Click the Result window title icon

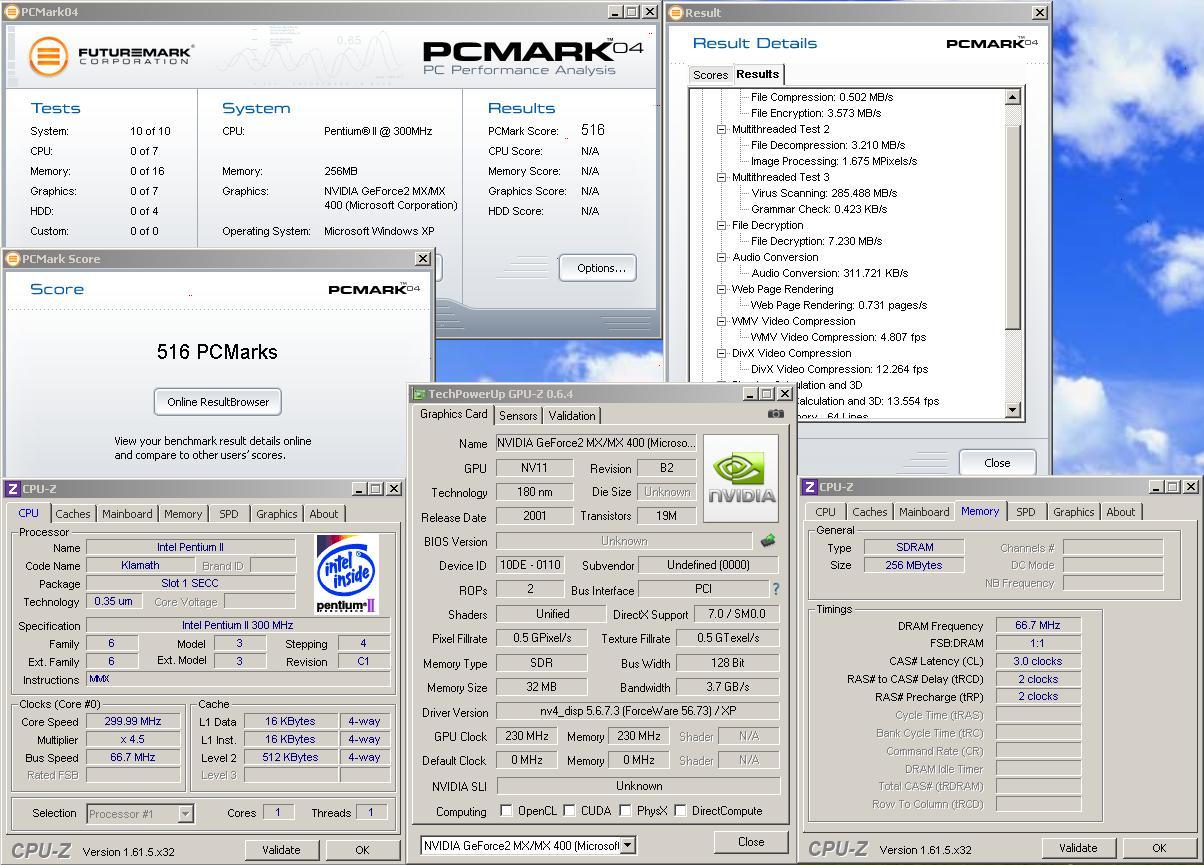point(674,13)
